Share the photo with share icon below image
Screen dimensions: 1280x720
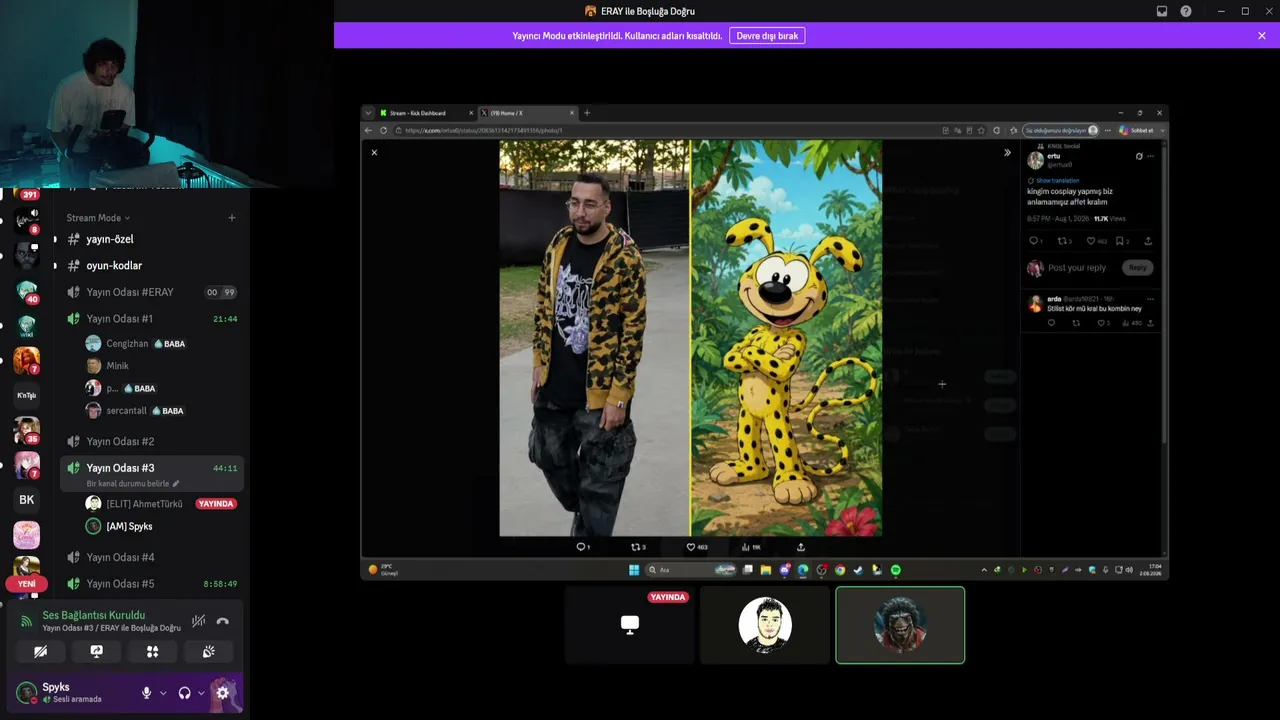pos(800,547)
